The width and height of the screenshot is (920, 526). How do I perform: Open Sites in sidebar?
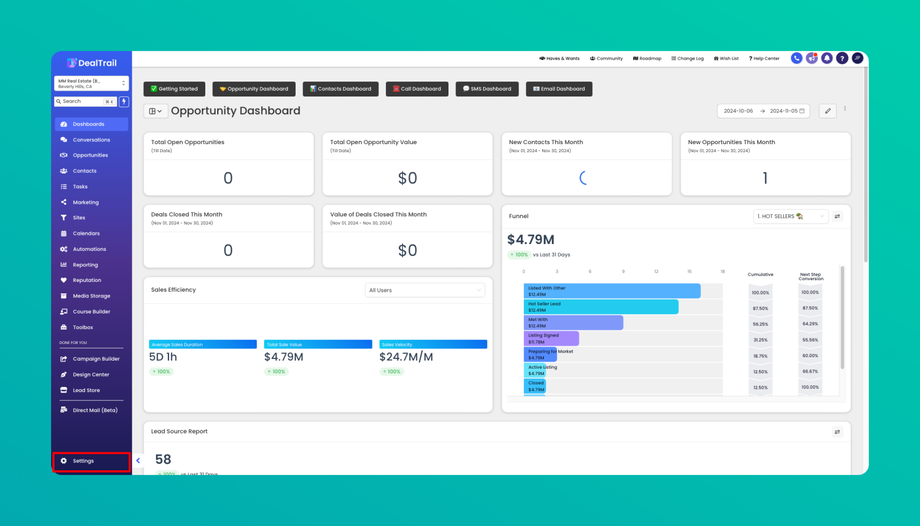point(92,218)
